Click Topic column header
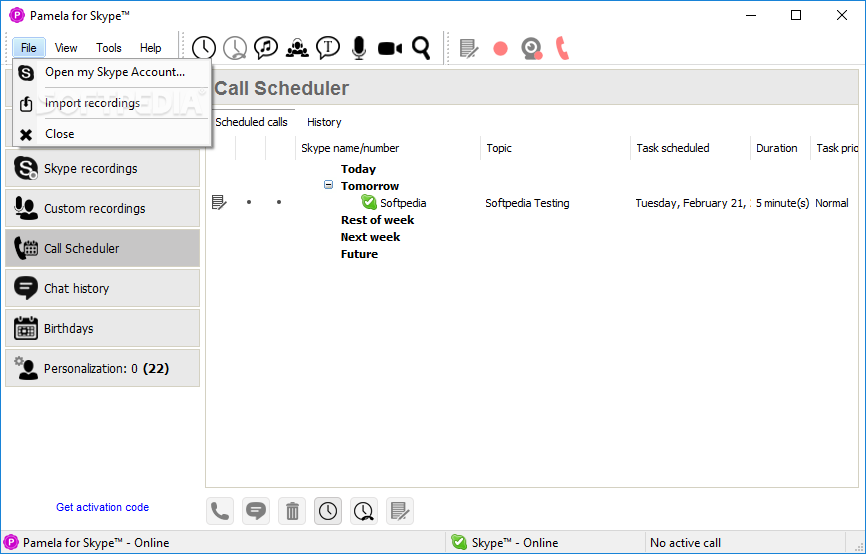The height and width of the screenshot is (554, 866). point(556,148)
